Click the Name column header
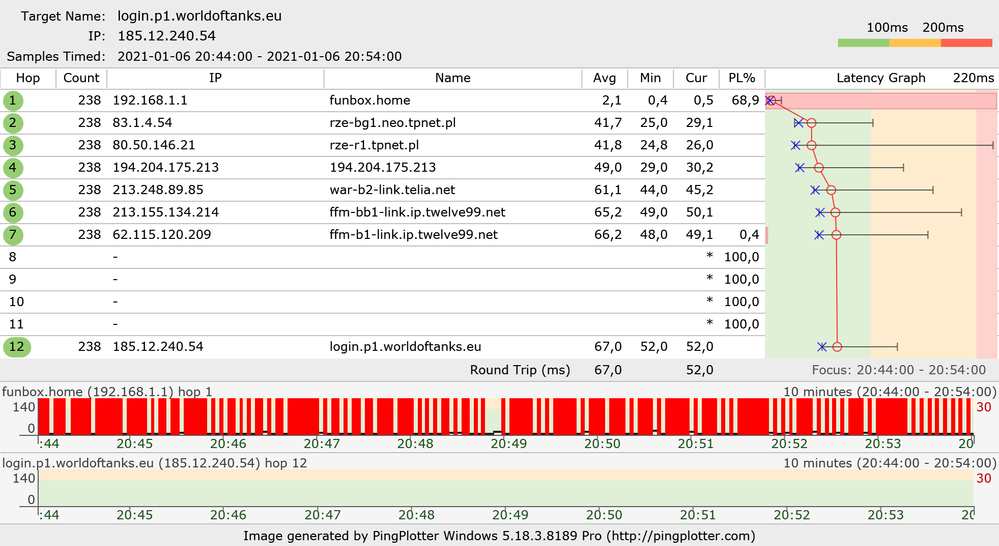The height and width of the screenshot is (546, 999). coord(453,78)
